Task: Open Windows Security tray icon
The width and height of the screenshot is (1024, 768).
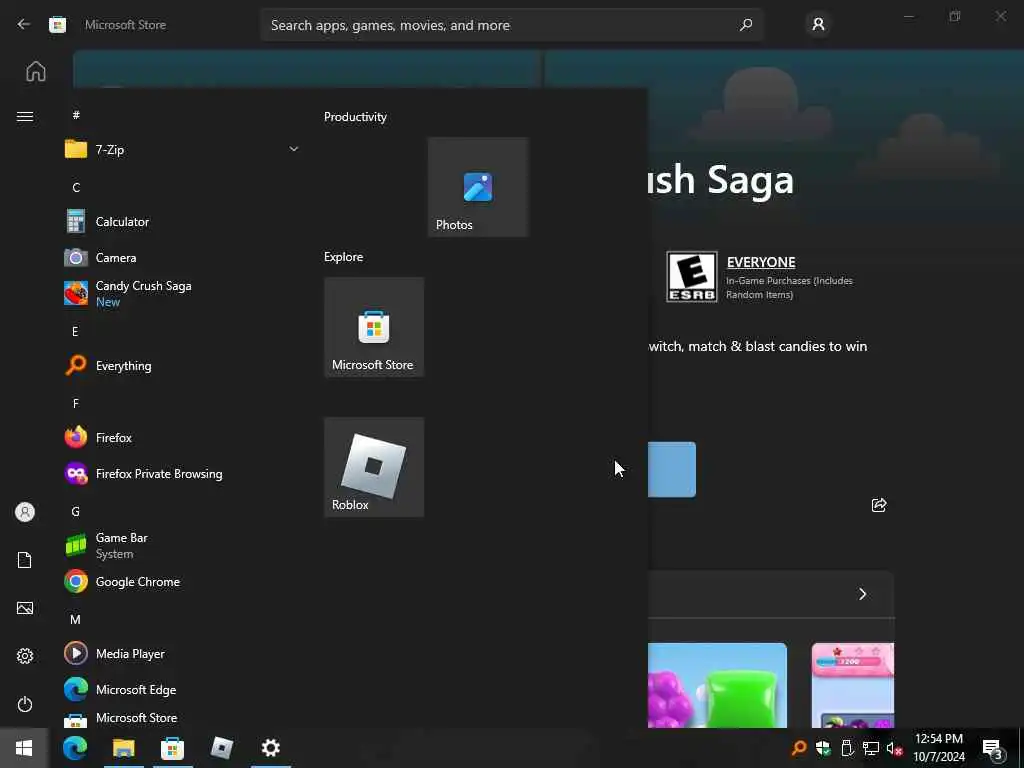Action: tap(823, 748)
